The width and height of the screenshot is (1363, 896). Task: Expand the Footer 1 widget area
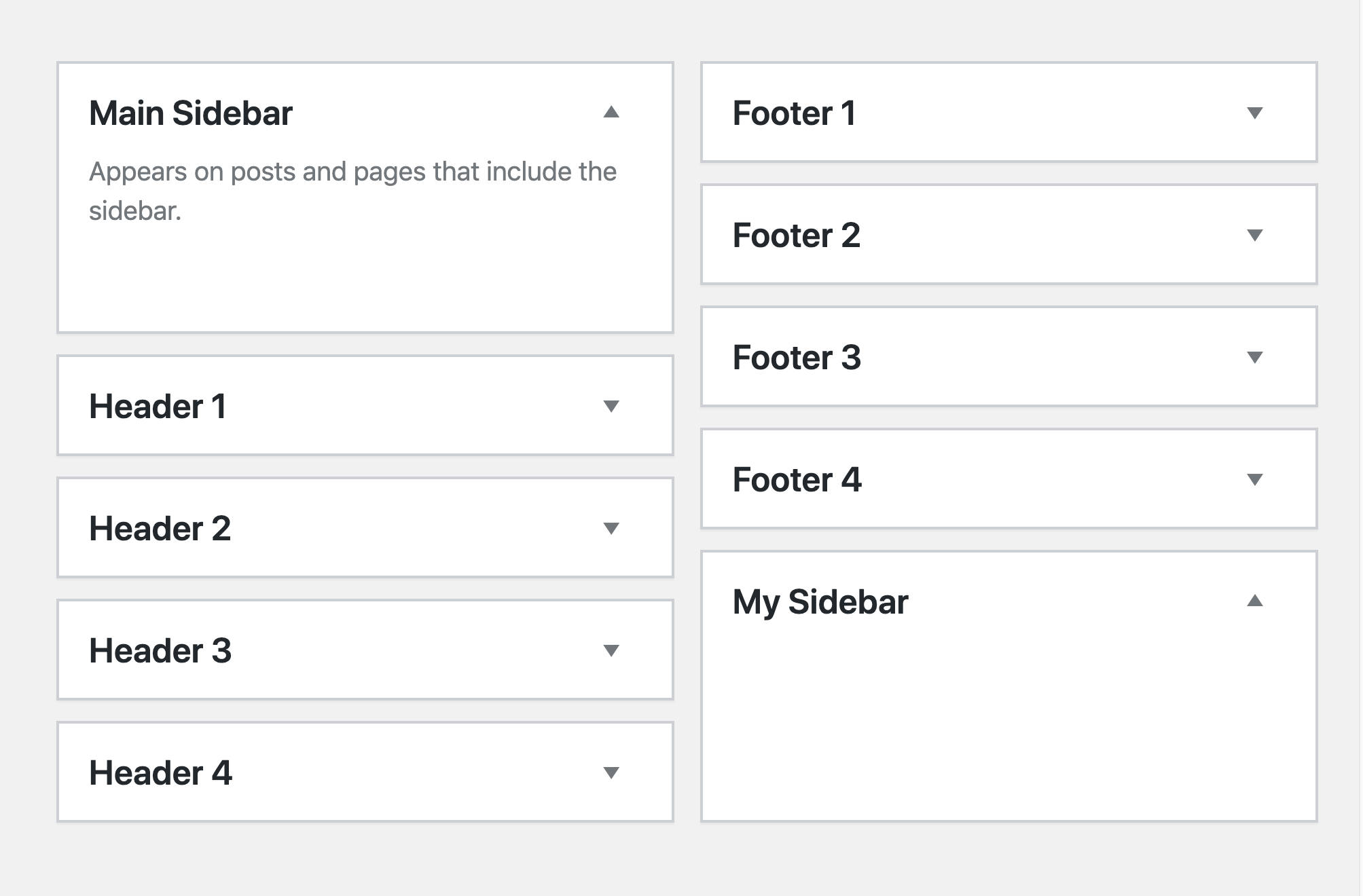1255,113
